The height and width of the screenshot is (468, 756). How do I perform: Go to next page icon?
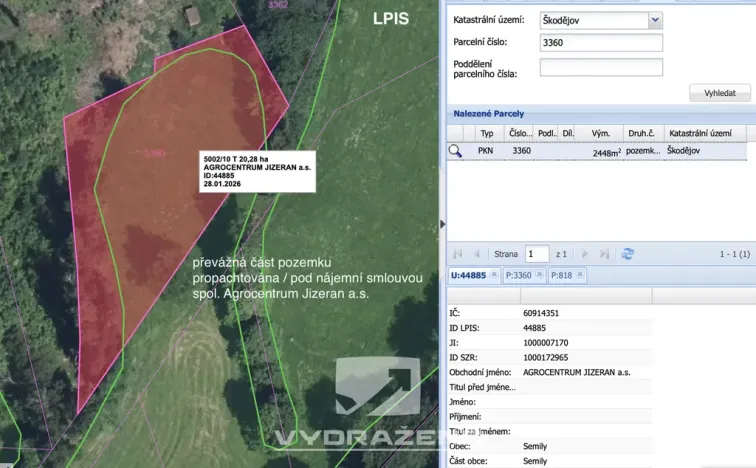tap(585, 254)
